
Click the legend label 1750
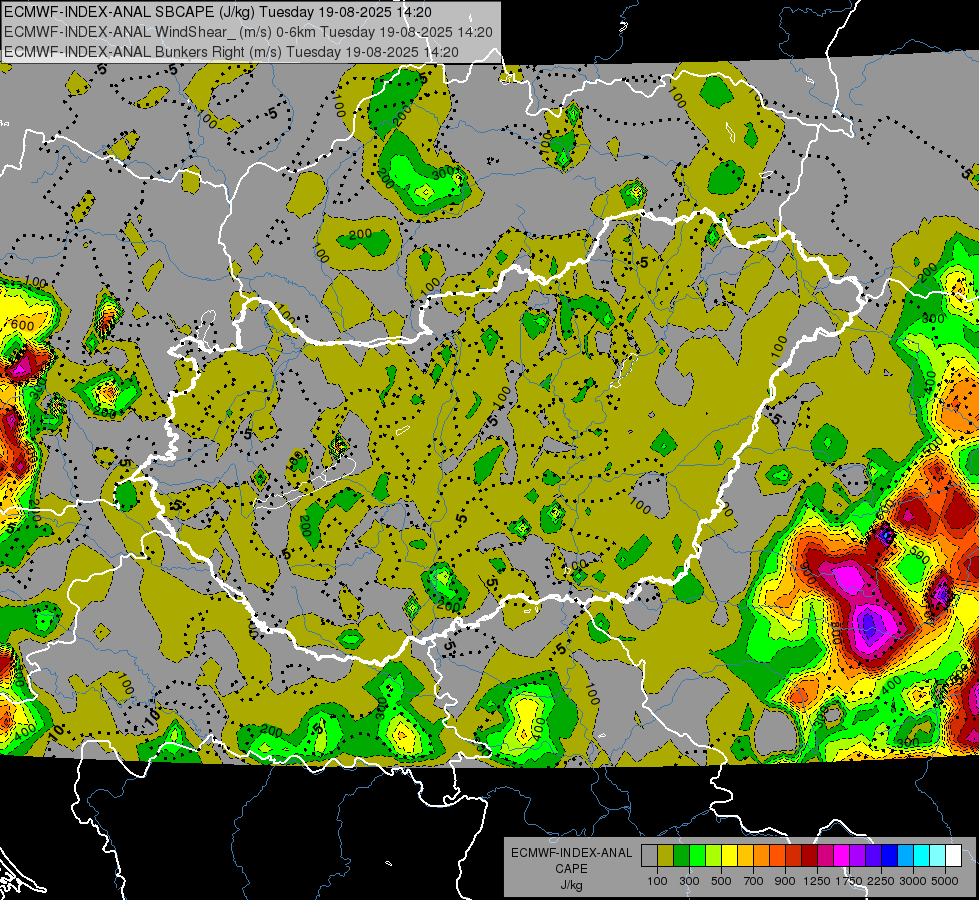pos(849,881)
